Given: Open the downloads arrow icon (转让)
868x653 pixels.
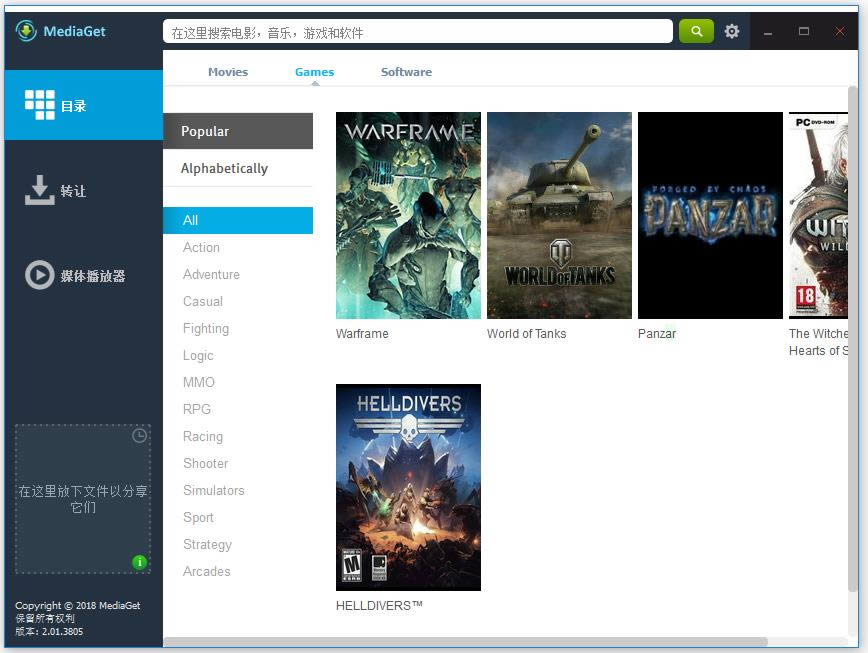Looking at the screenshot, I should 40,190.
